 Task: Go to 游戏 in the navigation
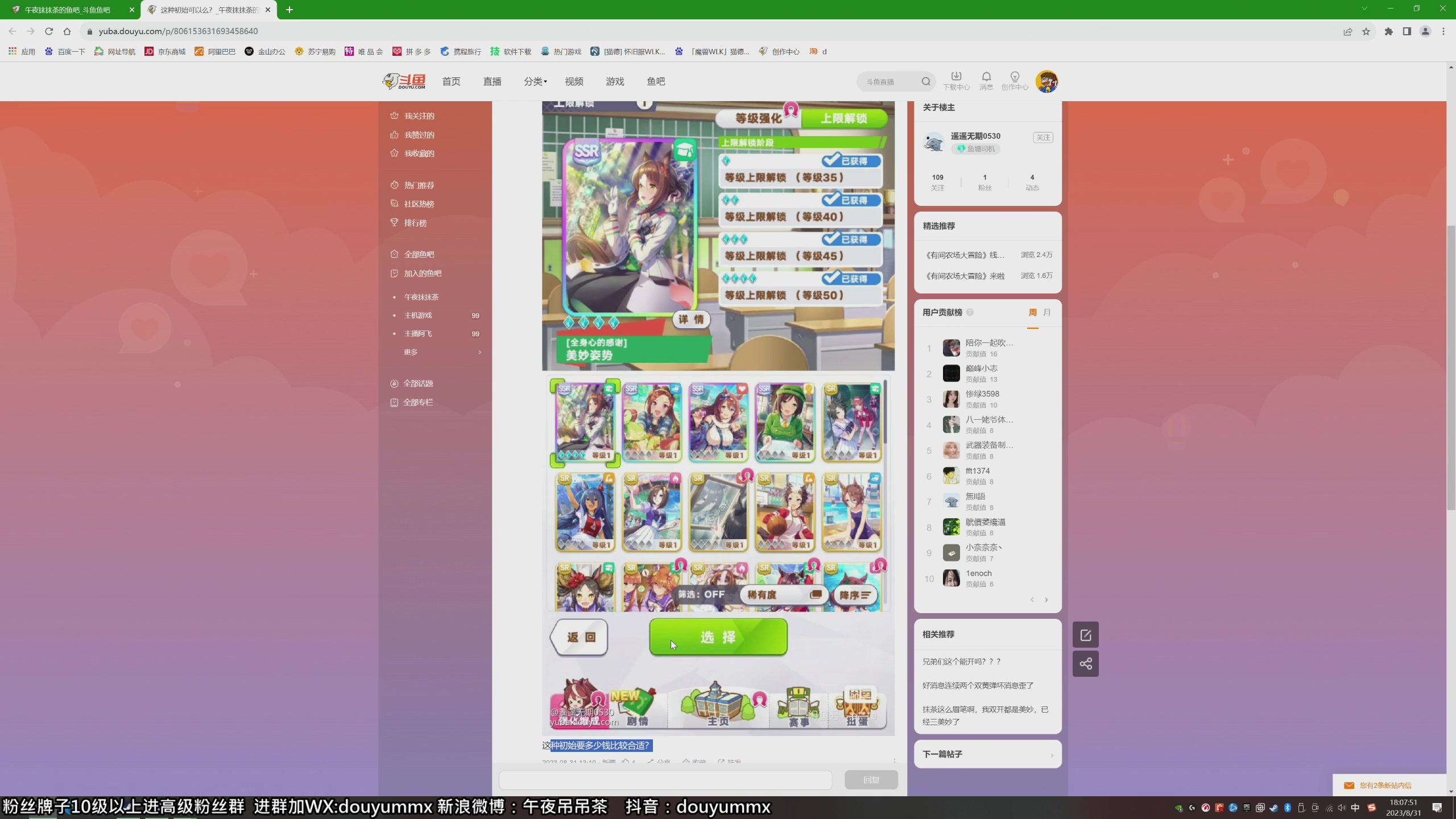pyautogui.click(x=615, y=81)
